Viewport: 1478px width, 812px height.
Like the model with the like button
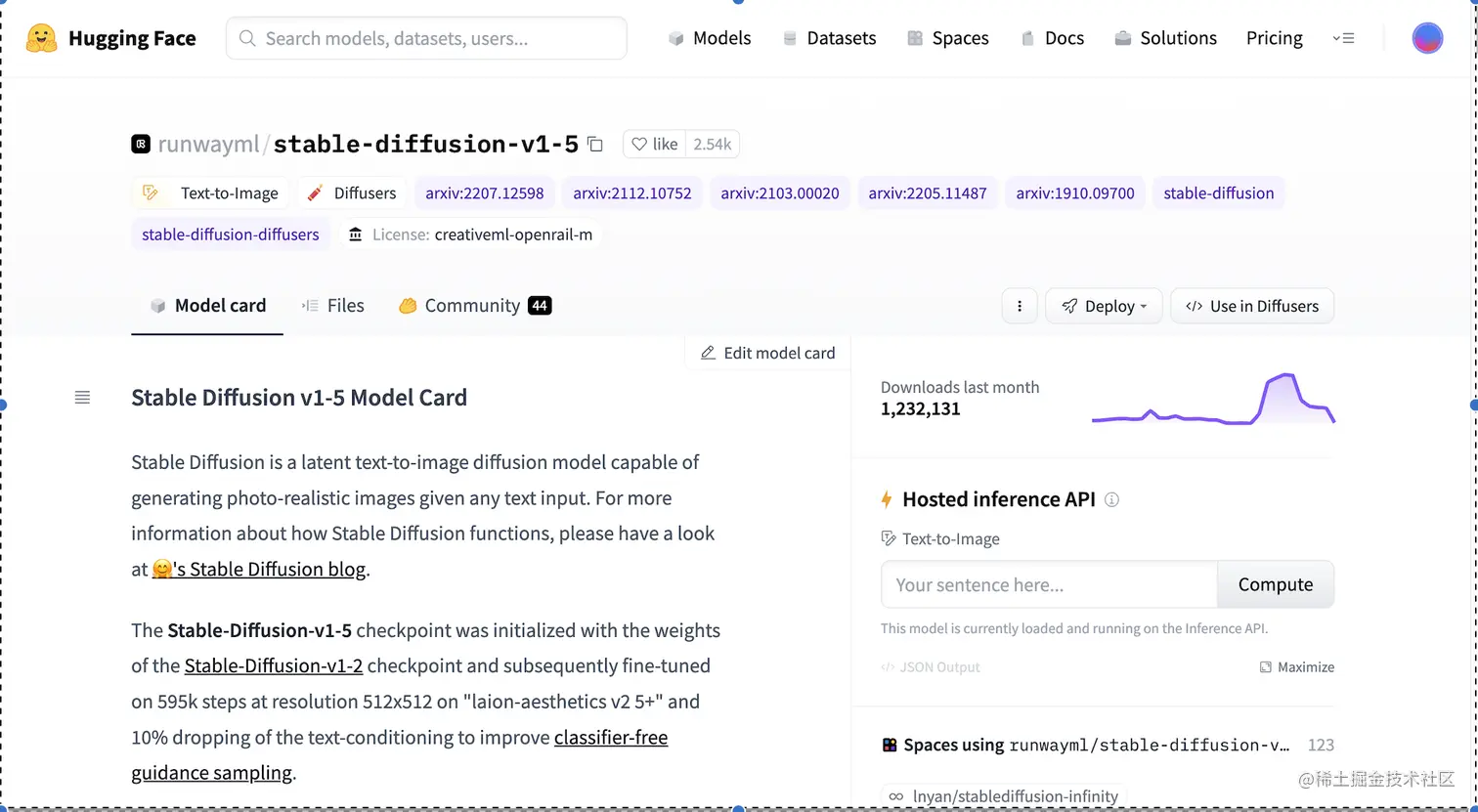click(x=654, y=145)
